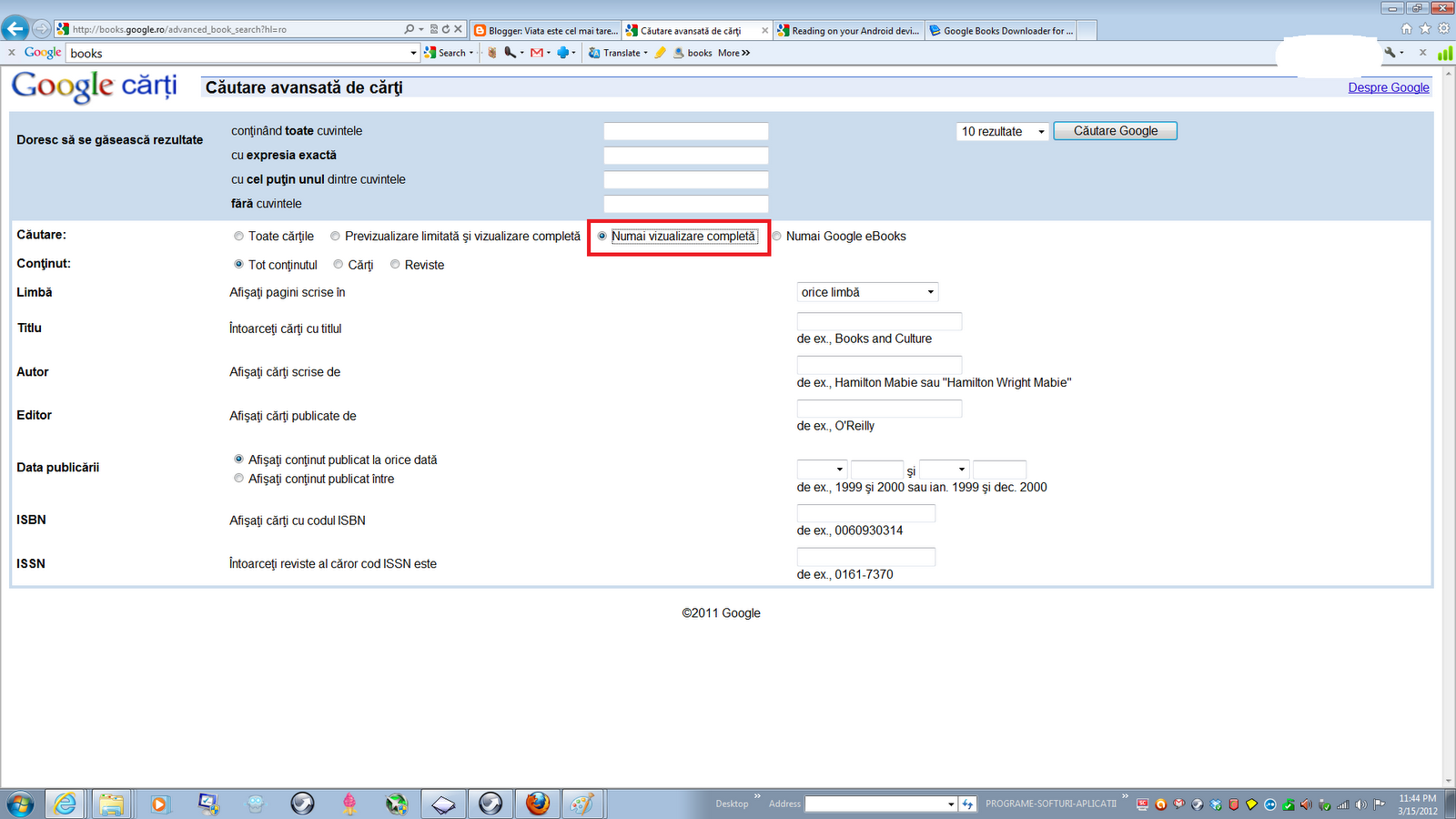Open the 'Despre Google' link
Screen dimensions: 1456x819
tap(1389, 87)
